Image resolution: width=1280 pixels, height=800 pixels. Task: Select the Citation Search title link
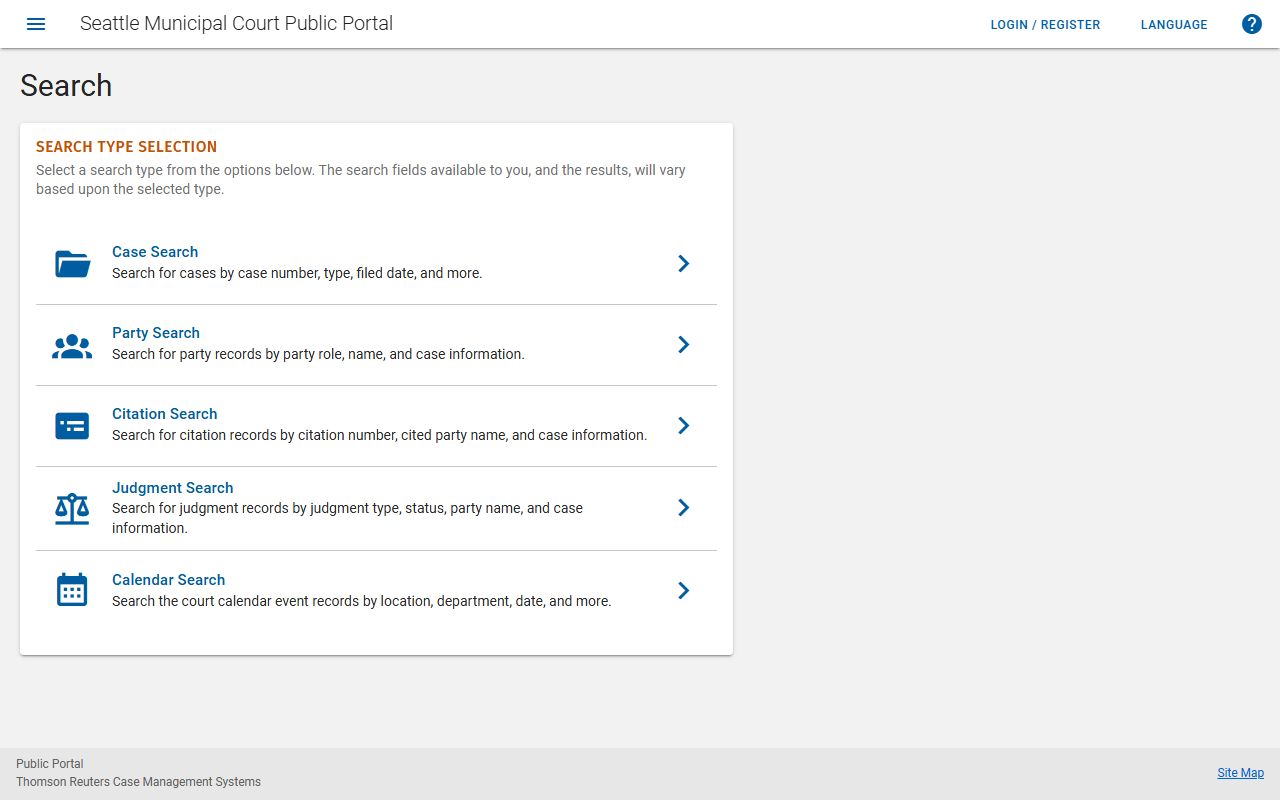pos(165,414)
